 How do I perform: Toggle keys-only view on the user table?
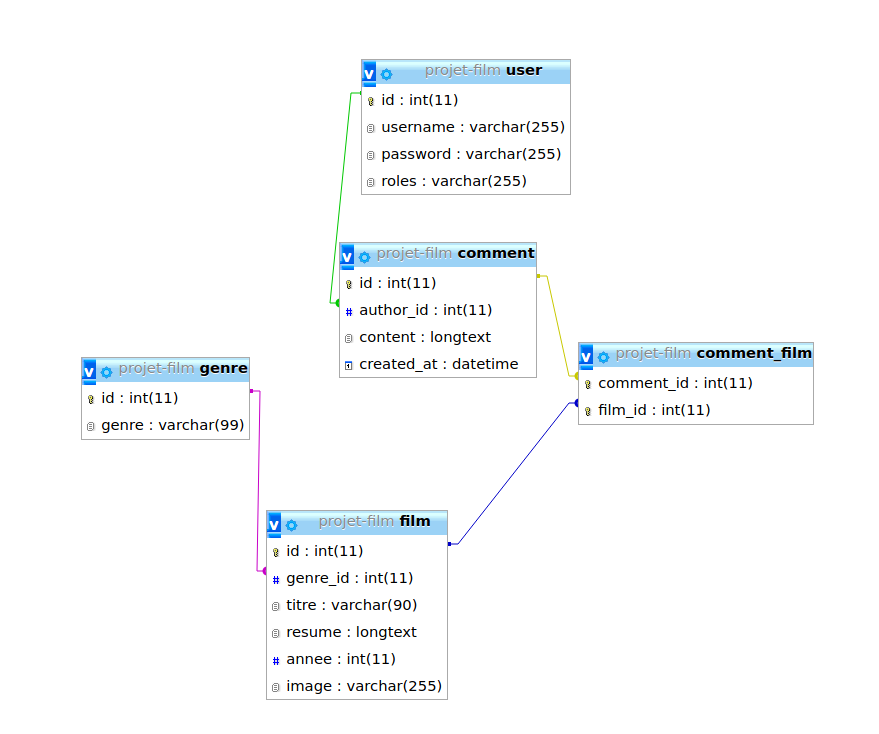369,71
